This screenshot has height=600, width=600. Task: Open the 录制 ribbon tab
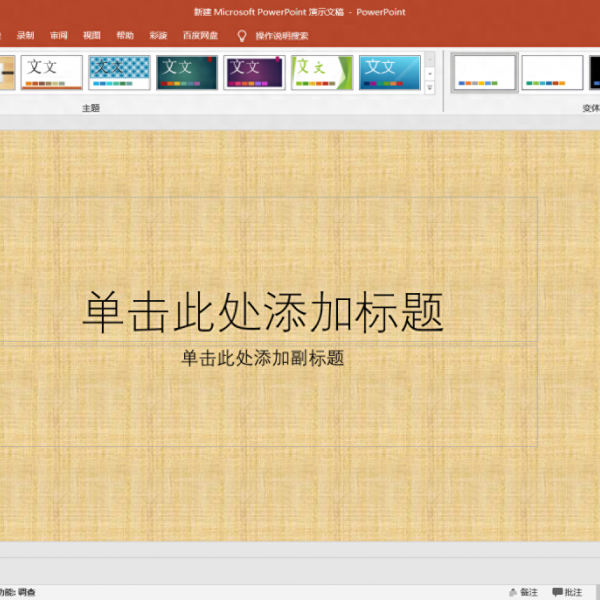click(x=25, y=35)
